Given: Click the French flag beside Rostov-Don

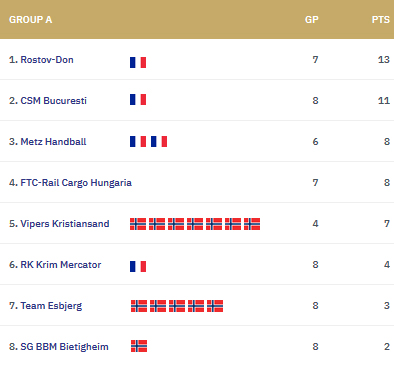Looking at the screenshot, I should click(138, 62).
